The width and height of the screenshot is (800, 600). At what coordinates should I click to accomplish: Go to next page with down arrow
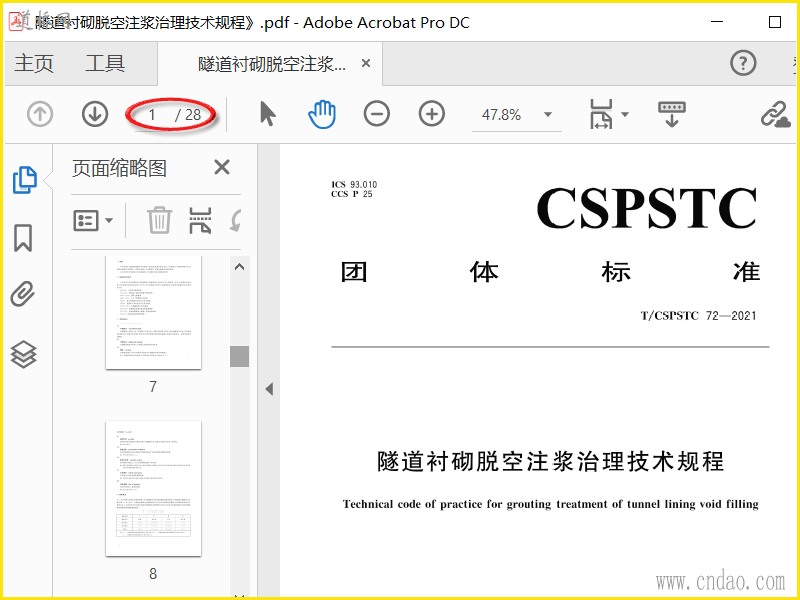pyautogui.click(x=95, y=114)
